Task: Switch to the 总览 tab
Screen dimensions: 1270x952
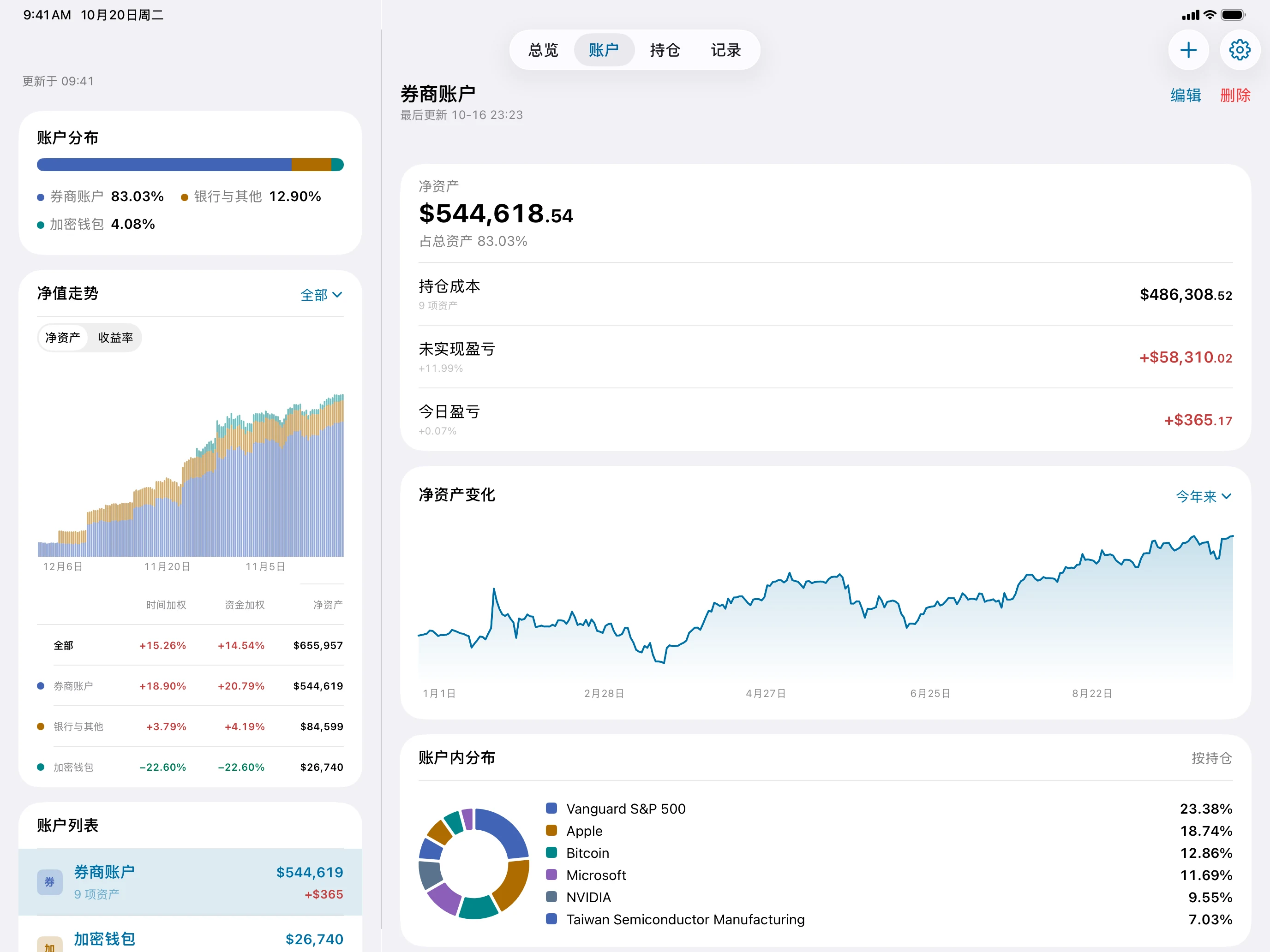Action: tap(543, 50)
